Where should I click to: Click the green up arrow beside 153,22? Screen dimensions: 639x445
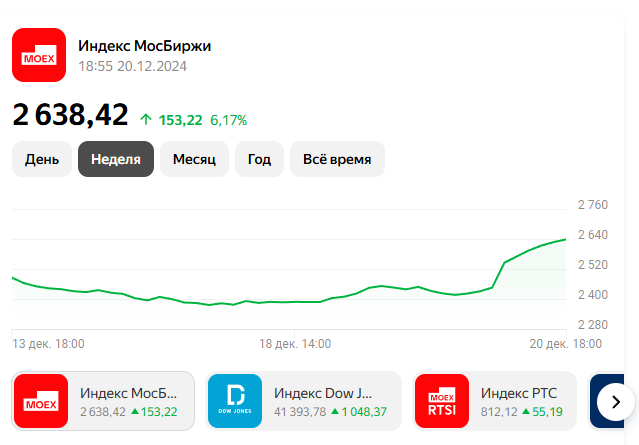coord(146,120)
